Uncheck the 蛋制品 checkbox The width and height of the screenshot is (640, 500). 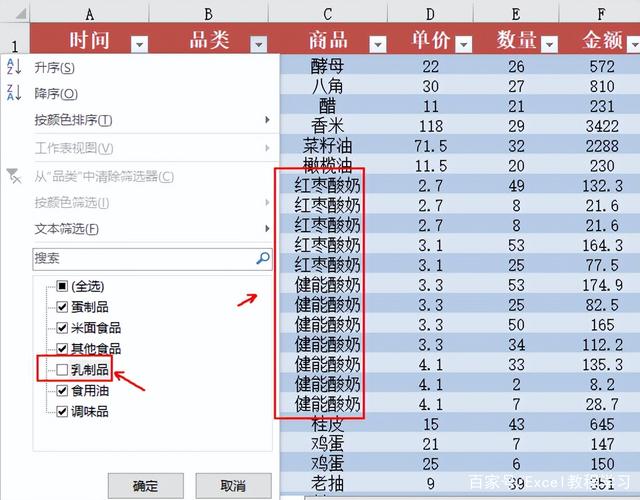[62, 307]
